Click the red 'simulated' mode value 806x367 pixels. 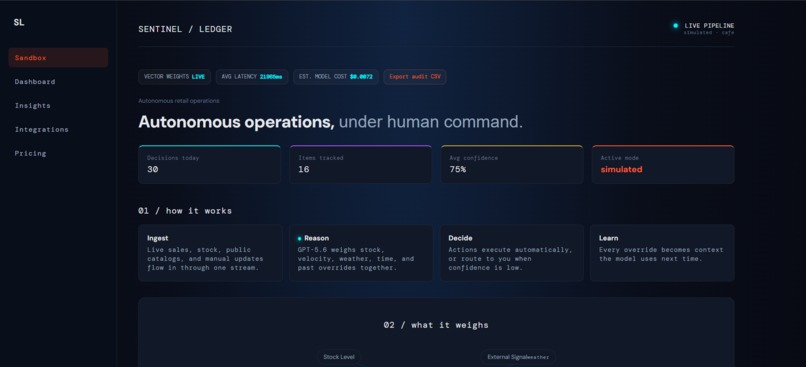(x=621, y=169)
